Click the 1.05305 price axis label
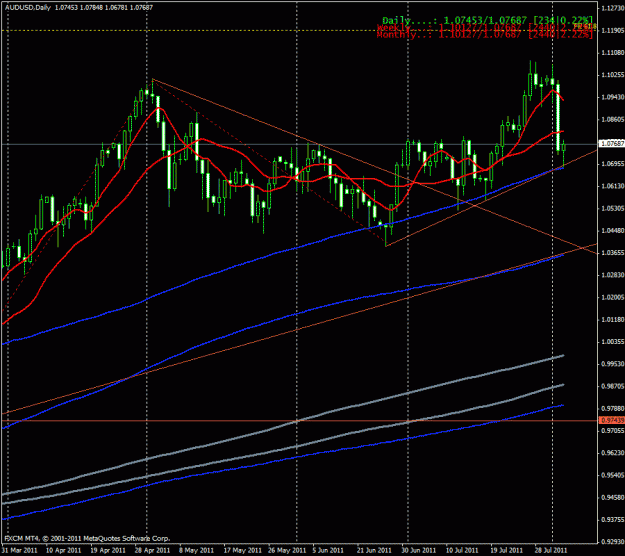Viewport: 625px width, 556px height. 613,208
